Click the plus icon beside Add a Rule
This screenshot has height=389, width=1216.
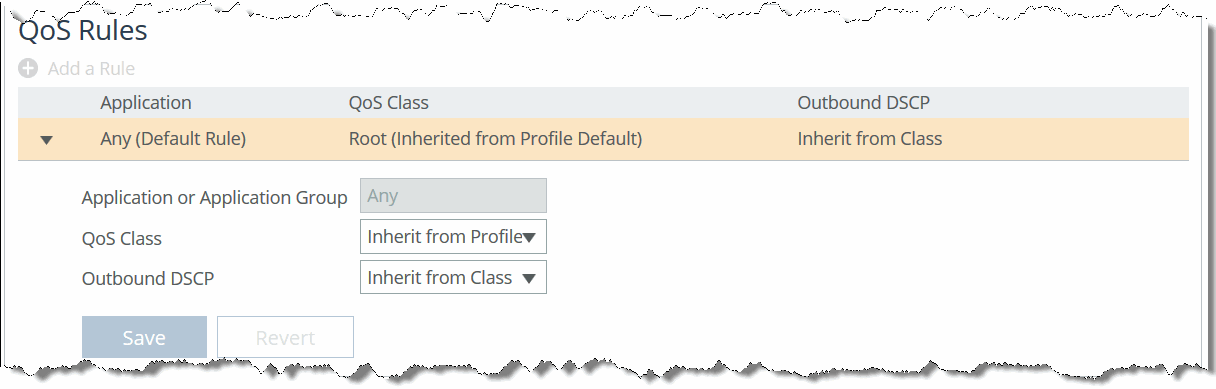[x=28, y=69]
